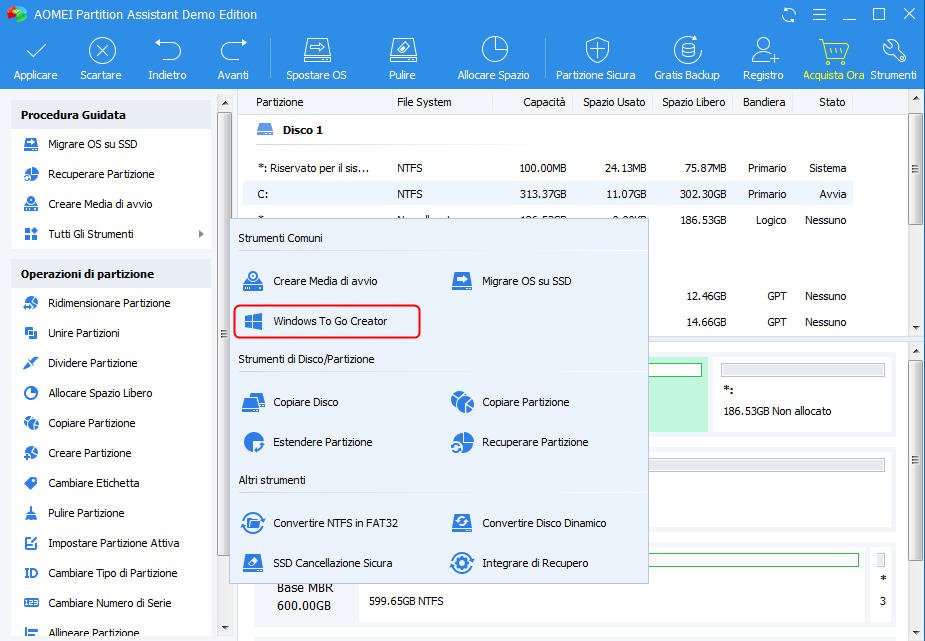The width and height of the screenshot is (925, 641).
Task: Launch Gratis Backup
Action: point(687,59)
